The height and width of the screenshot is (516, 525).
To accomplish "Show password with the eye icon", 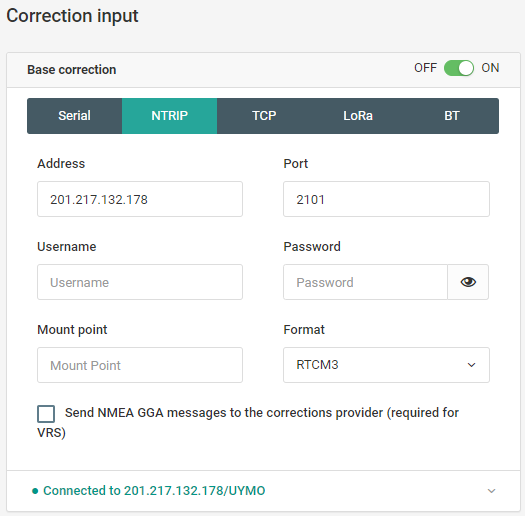I will (x=468, y=282).
